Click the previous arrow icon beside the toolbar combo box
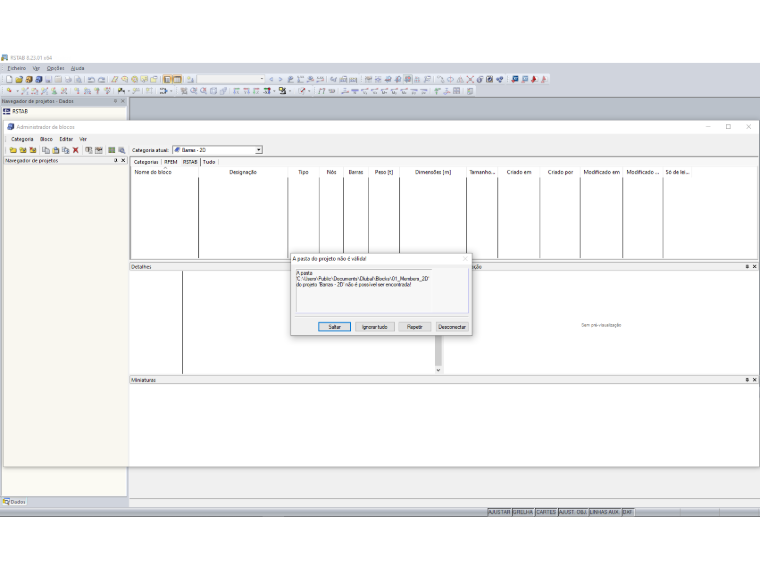Image resolution: width=760 pixels, height=570 pixels. [x=271, y=79]
